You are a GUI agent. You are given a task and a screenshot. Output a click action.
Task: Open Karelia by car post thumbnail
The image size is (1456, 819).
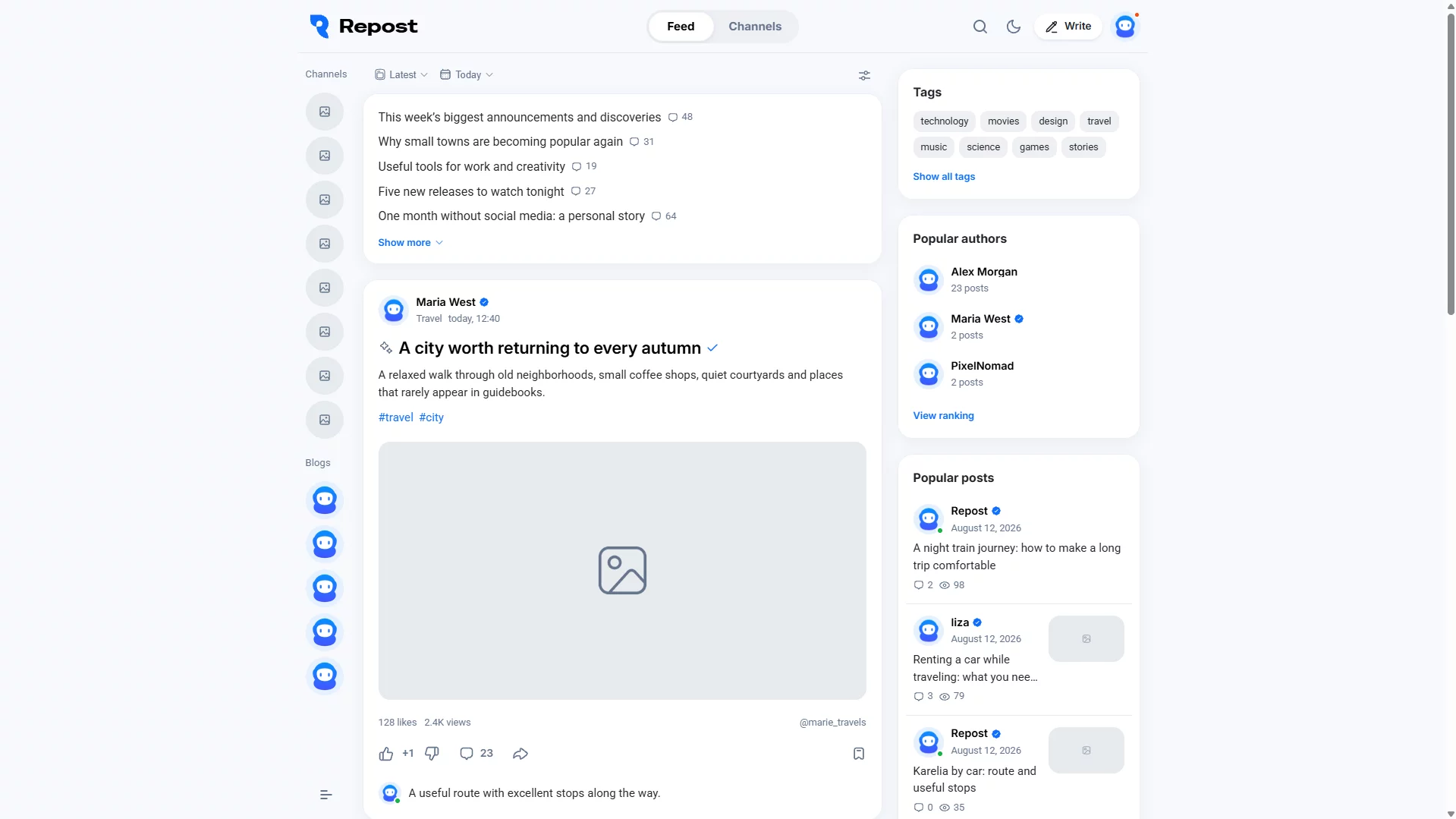pyautogui.click(x=1086, y=751)
